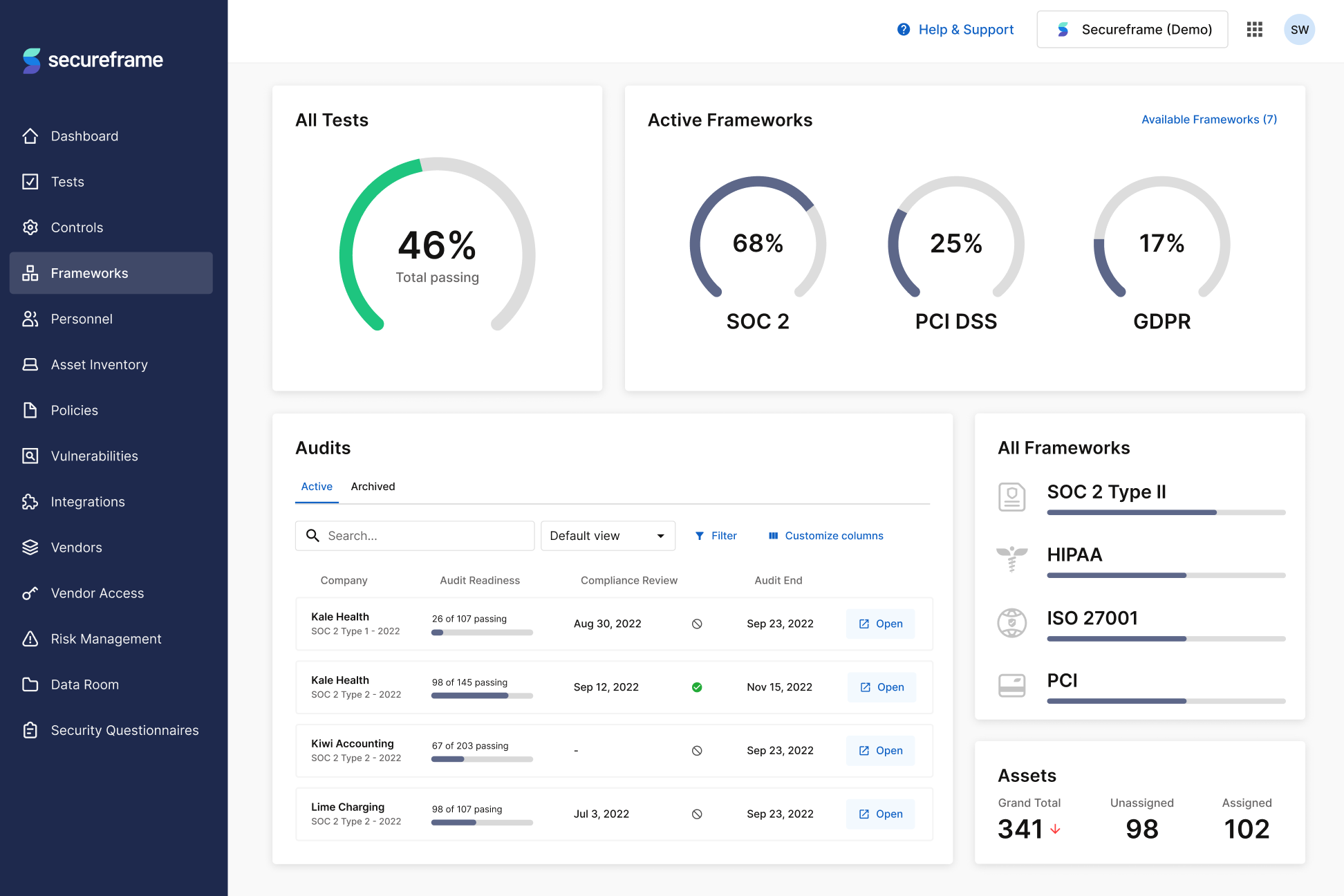Open the apps grid menu icon
Screen dimensions: 1344x896
pyautogui.click(x=1255, y=29)
